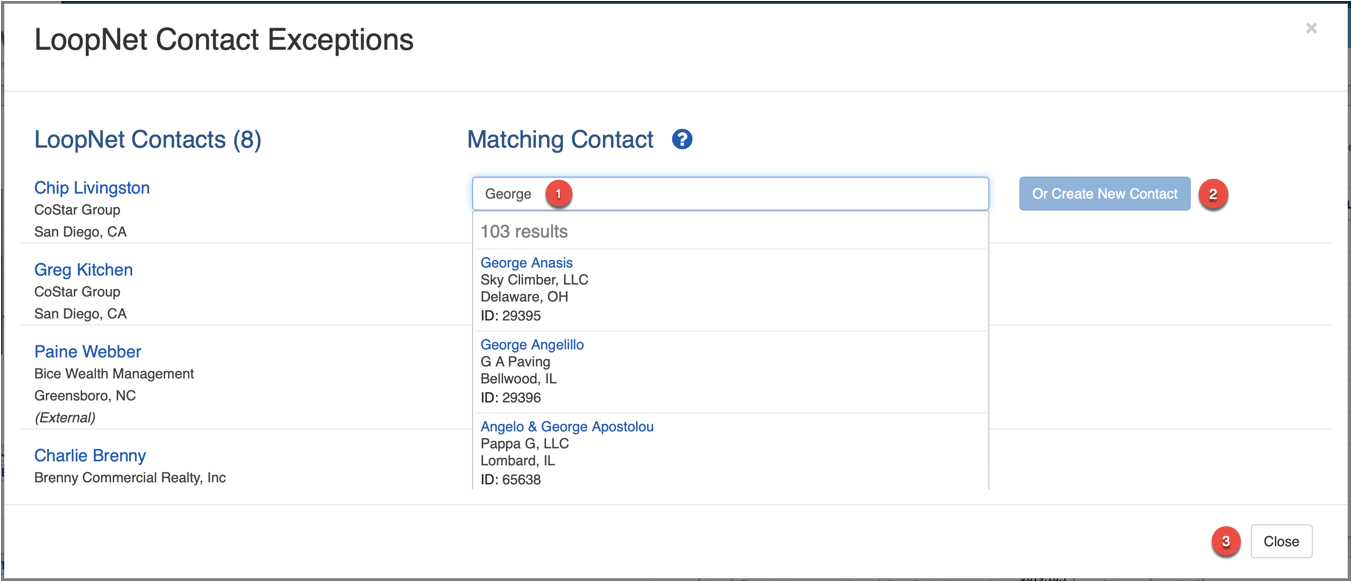Click red annotation marker number 3
This screenshot has width=1352, height=582.
point(1226,542)
